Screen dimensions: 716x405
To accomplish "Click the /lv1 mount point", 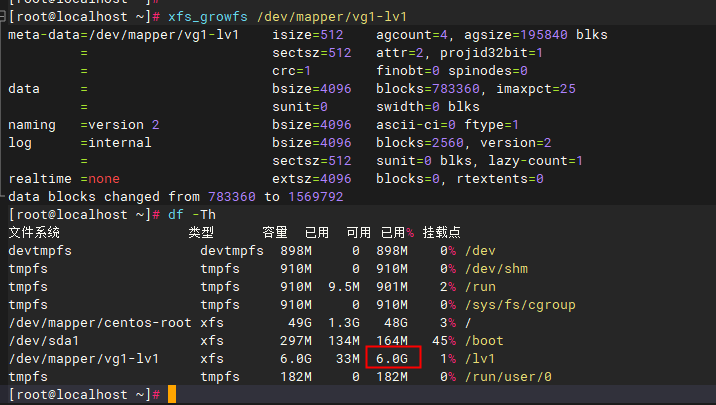I will pos(480,359).
